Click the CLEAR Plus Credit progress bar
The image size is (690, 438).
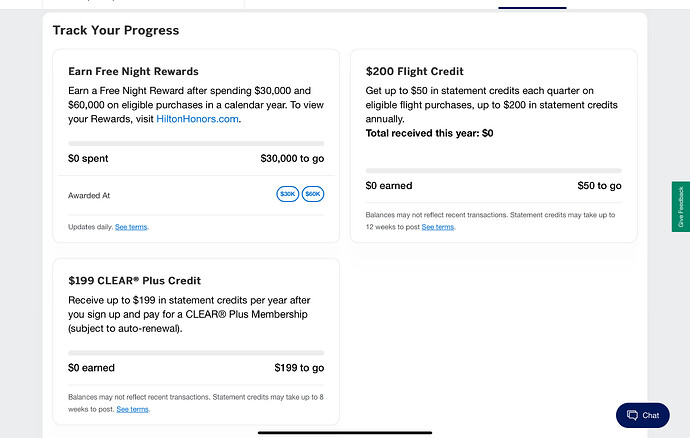196,352
